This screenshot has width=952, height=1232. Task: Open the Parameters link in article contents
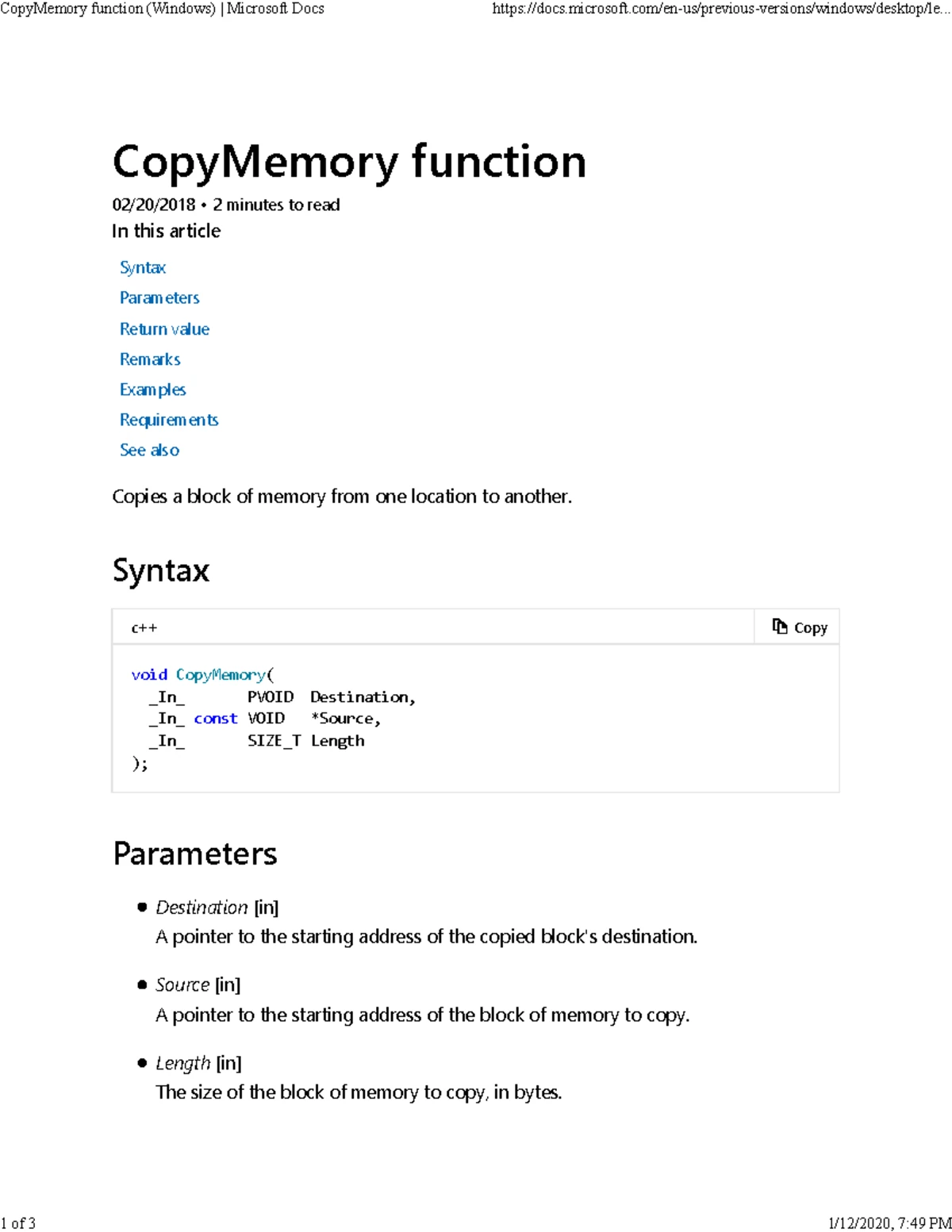click(159, 297)
